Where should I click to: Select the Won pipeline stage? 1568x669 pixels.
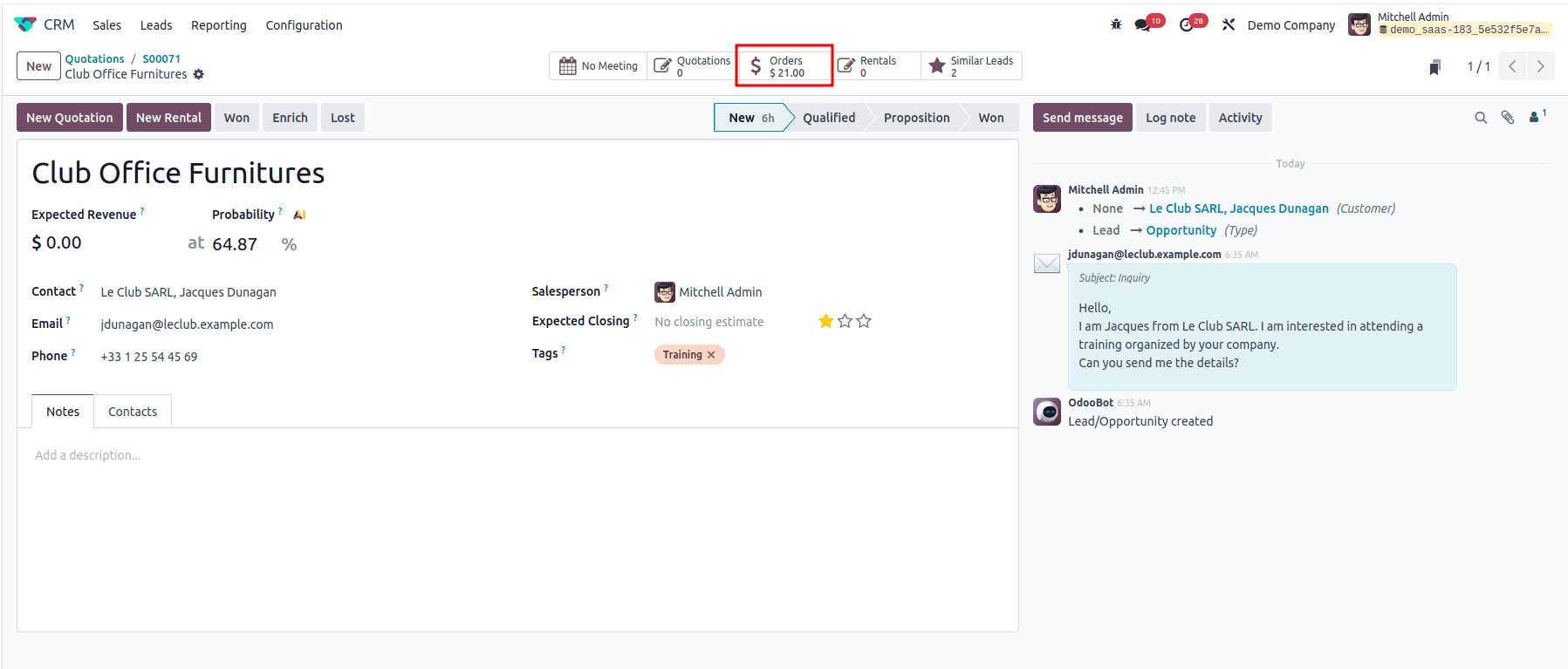point(991,118)
